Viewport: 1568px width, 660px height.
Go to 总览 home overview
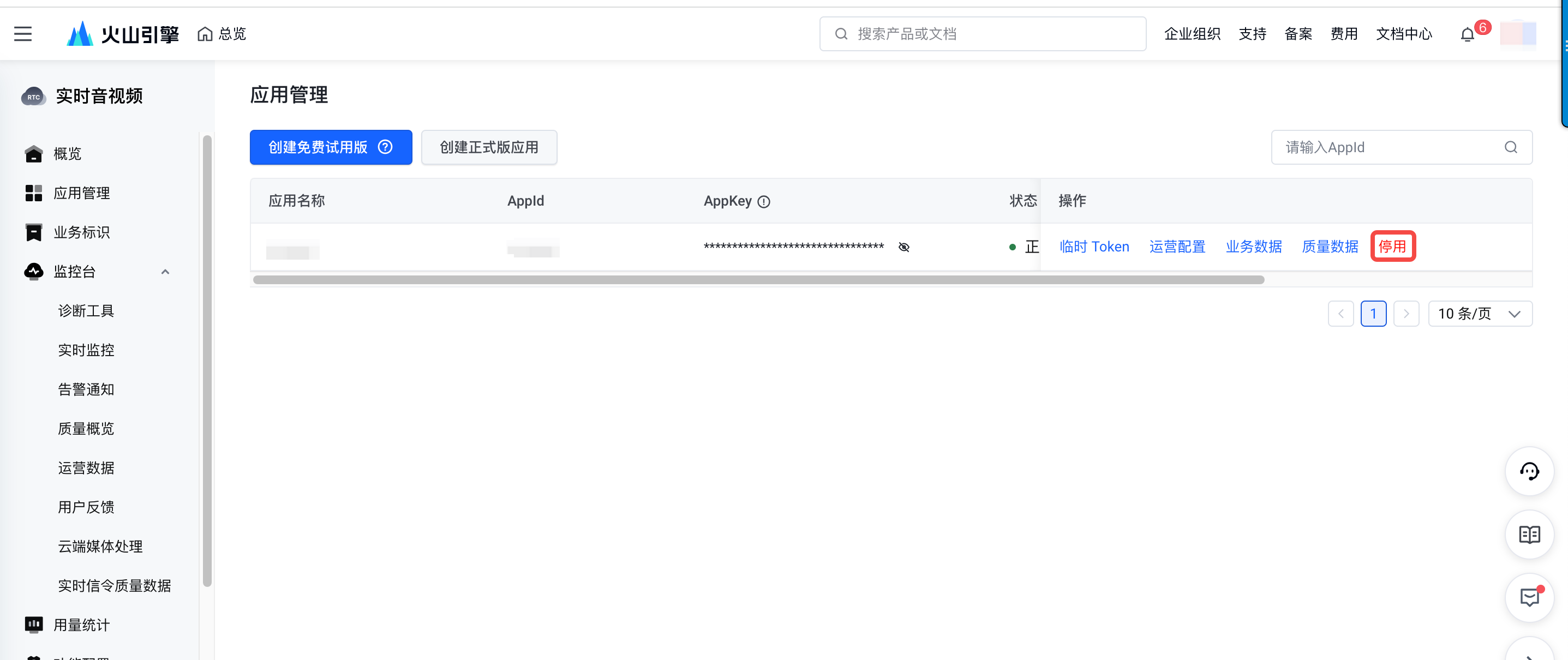click(222, 34)
